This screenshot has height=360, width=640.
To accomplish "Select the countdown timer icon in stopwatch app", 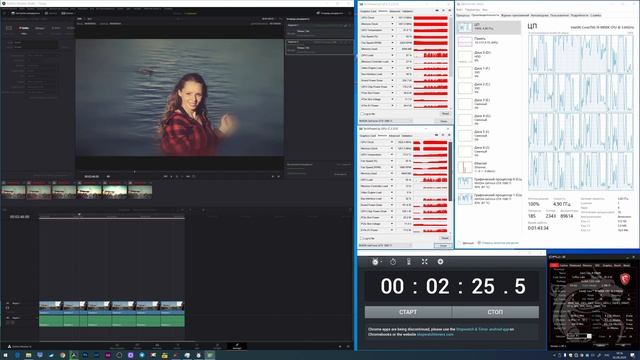I will [393, 262].
